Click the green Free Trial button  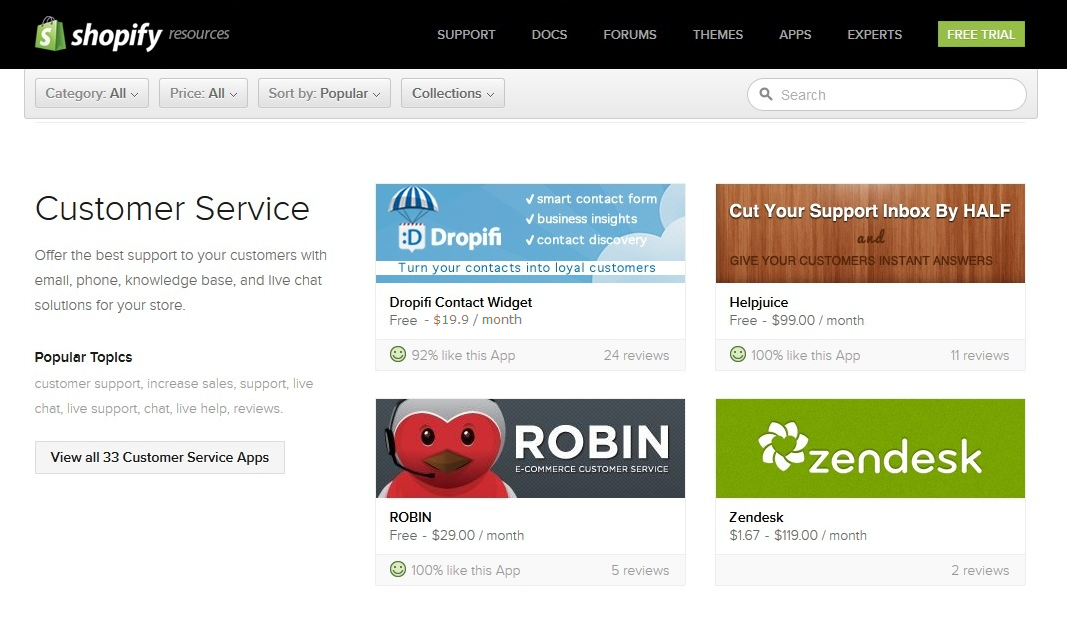pyautogui.click(x=980, y=34)
